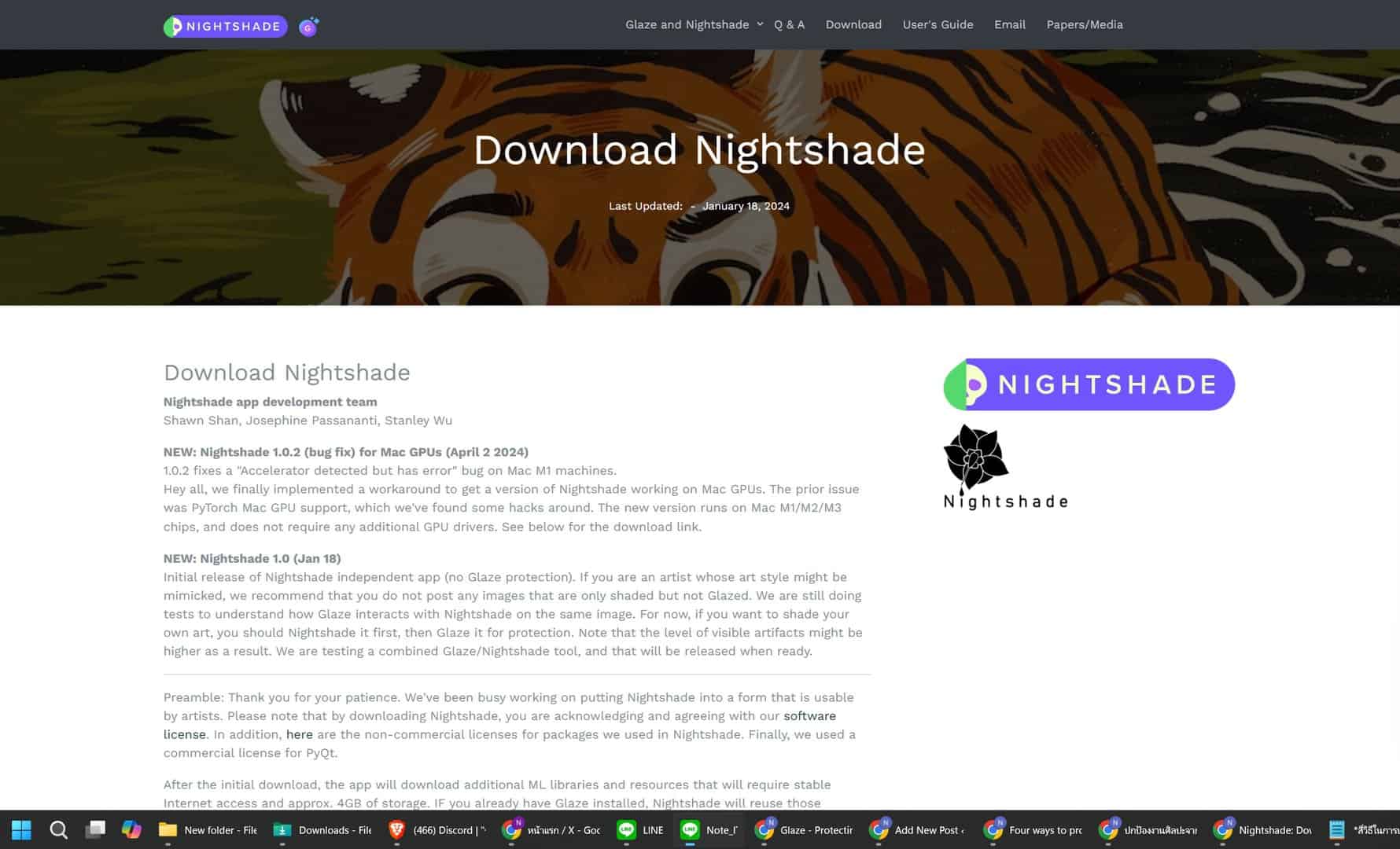Launch Copilot from the taskbar
This screenshot has width=1400, height=849.
click(131, 829)
